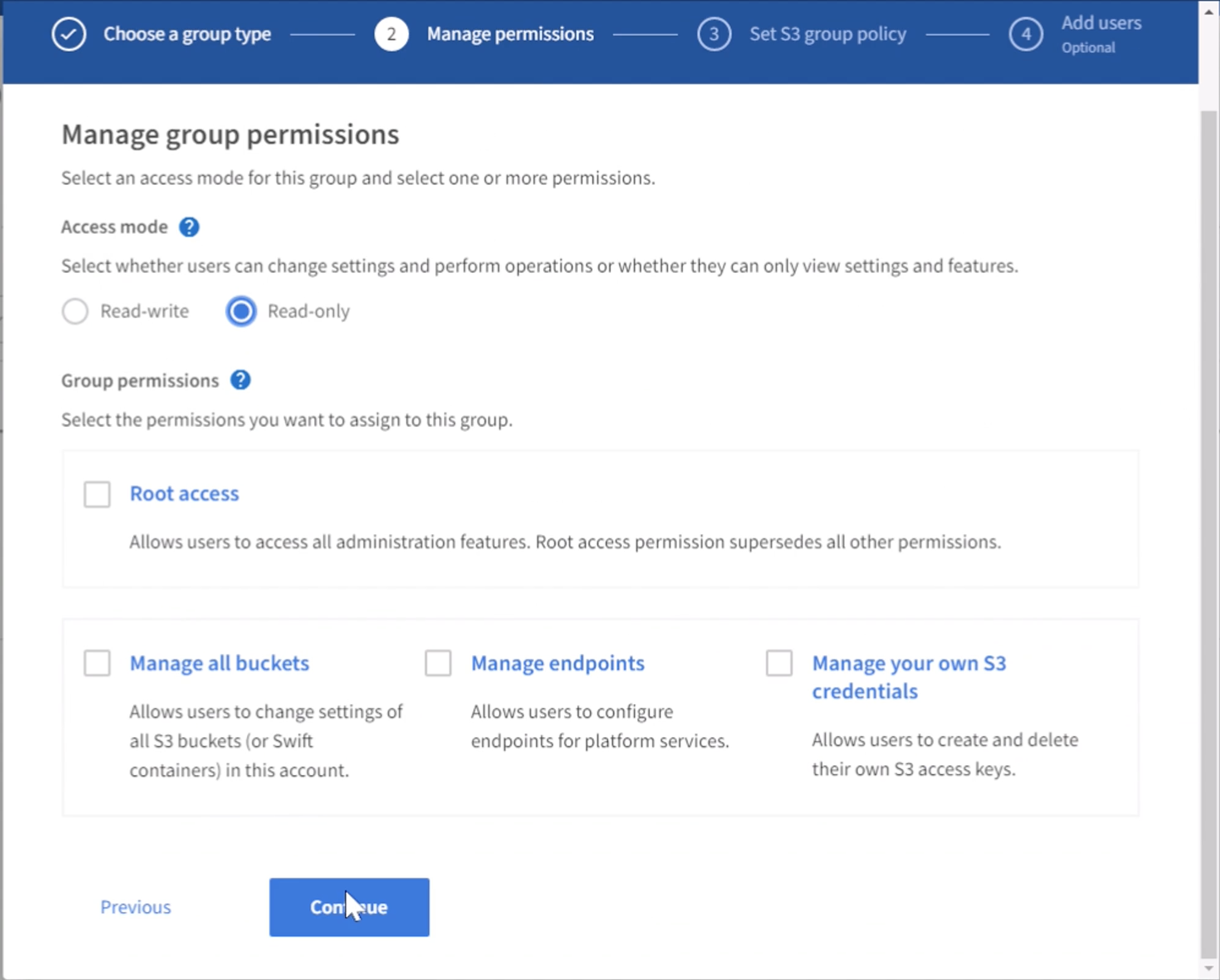The height and width of the screenshot is (980, 1220).
Task: Scroll down on the permissions page
Action: [1208, 968]
